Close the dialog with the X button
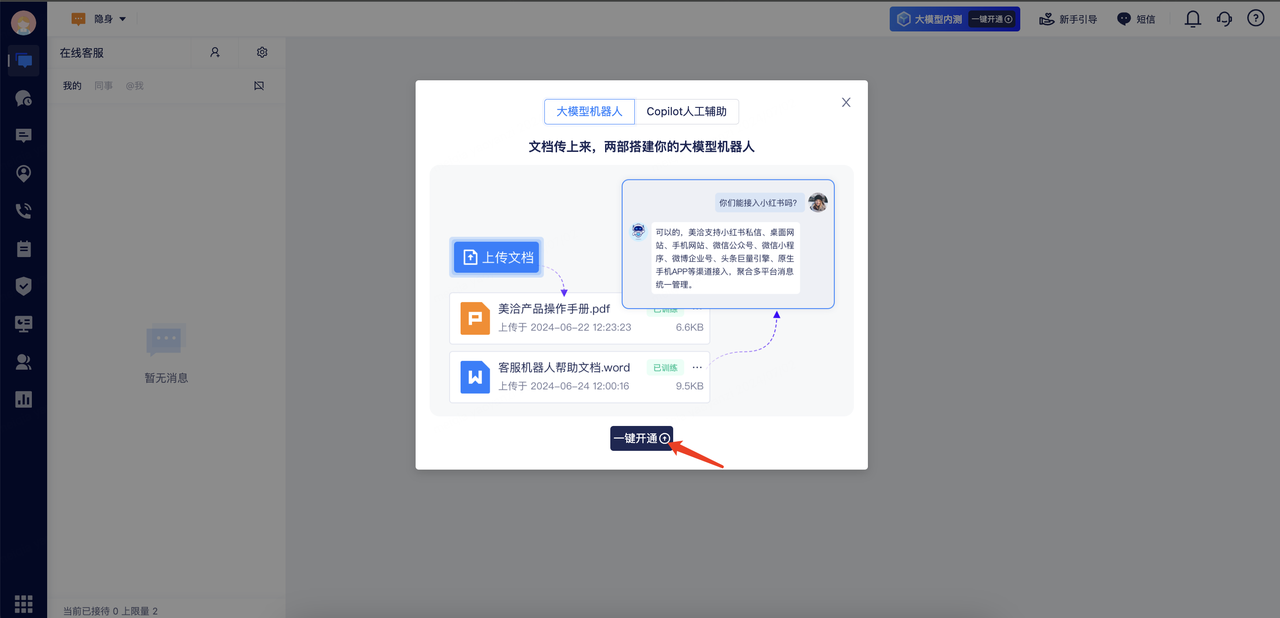The height and width of the screenshot is (618, 1280). coord(846,102)
